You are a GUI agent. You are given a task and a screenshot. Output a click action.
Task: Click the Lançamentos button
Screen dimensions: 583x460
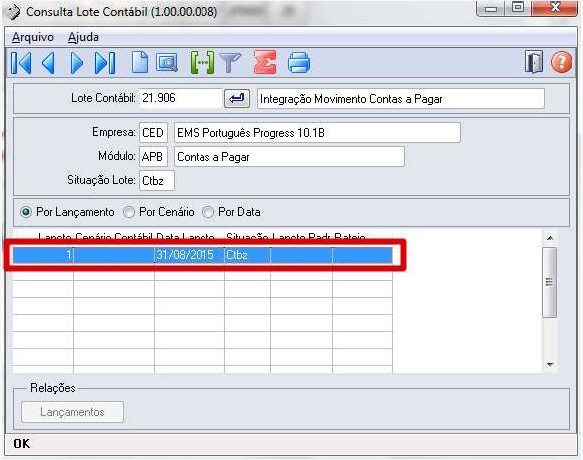(x=72, y=412)
